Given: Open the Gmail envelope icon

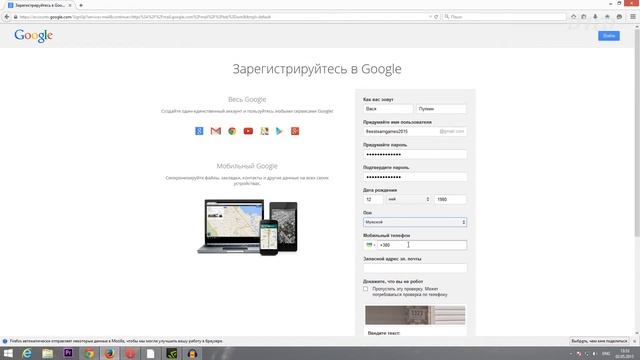Looking at the screenshot, I should coord(216,131).
